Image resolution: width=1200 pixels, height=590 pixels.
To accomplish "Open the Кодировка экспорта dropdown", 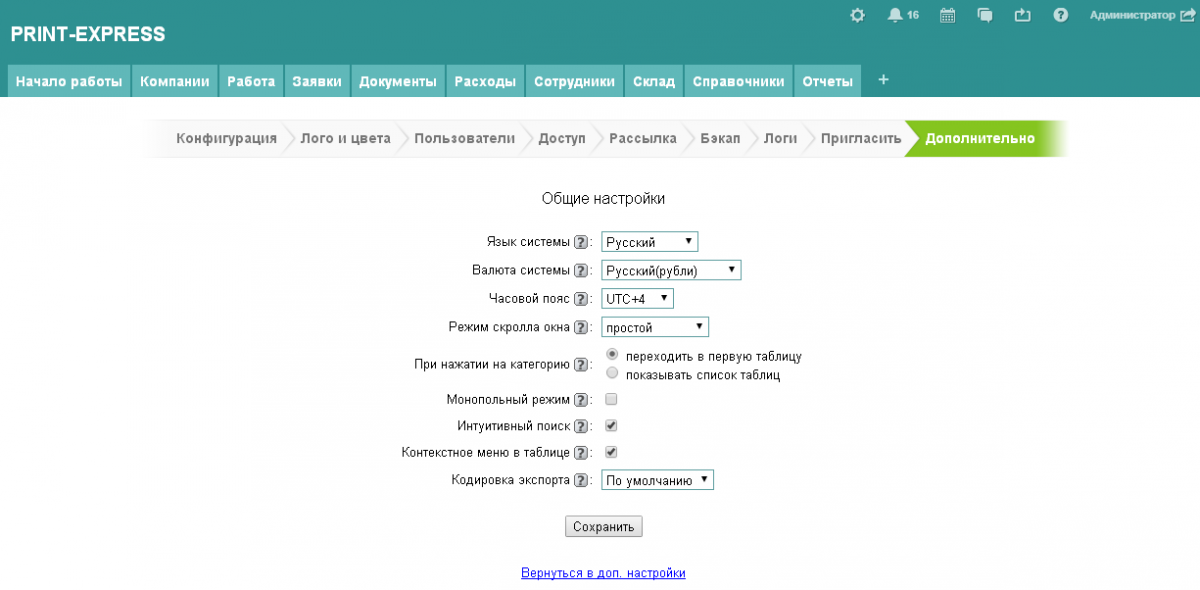I will click(657, 480).
